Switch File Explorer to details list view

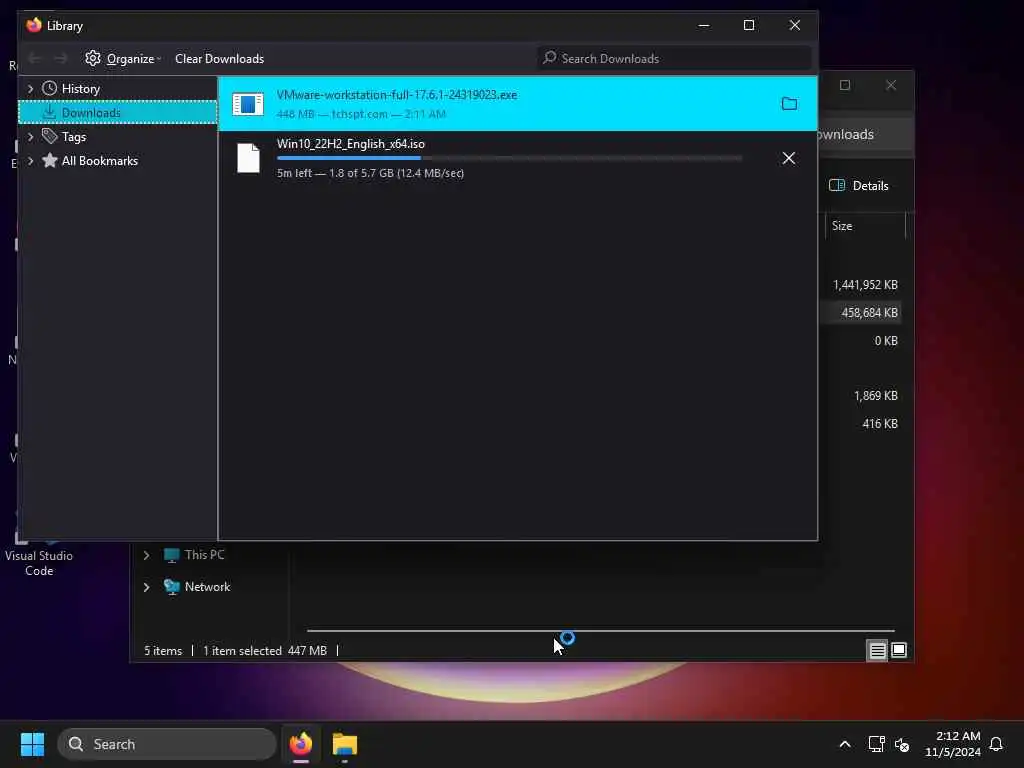point(877,650)
